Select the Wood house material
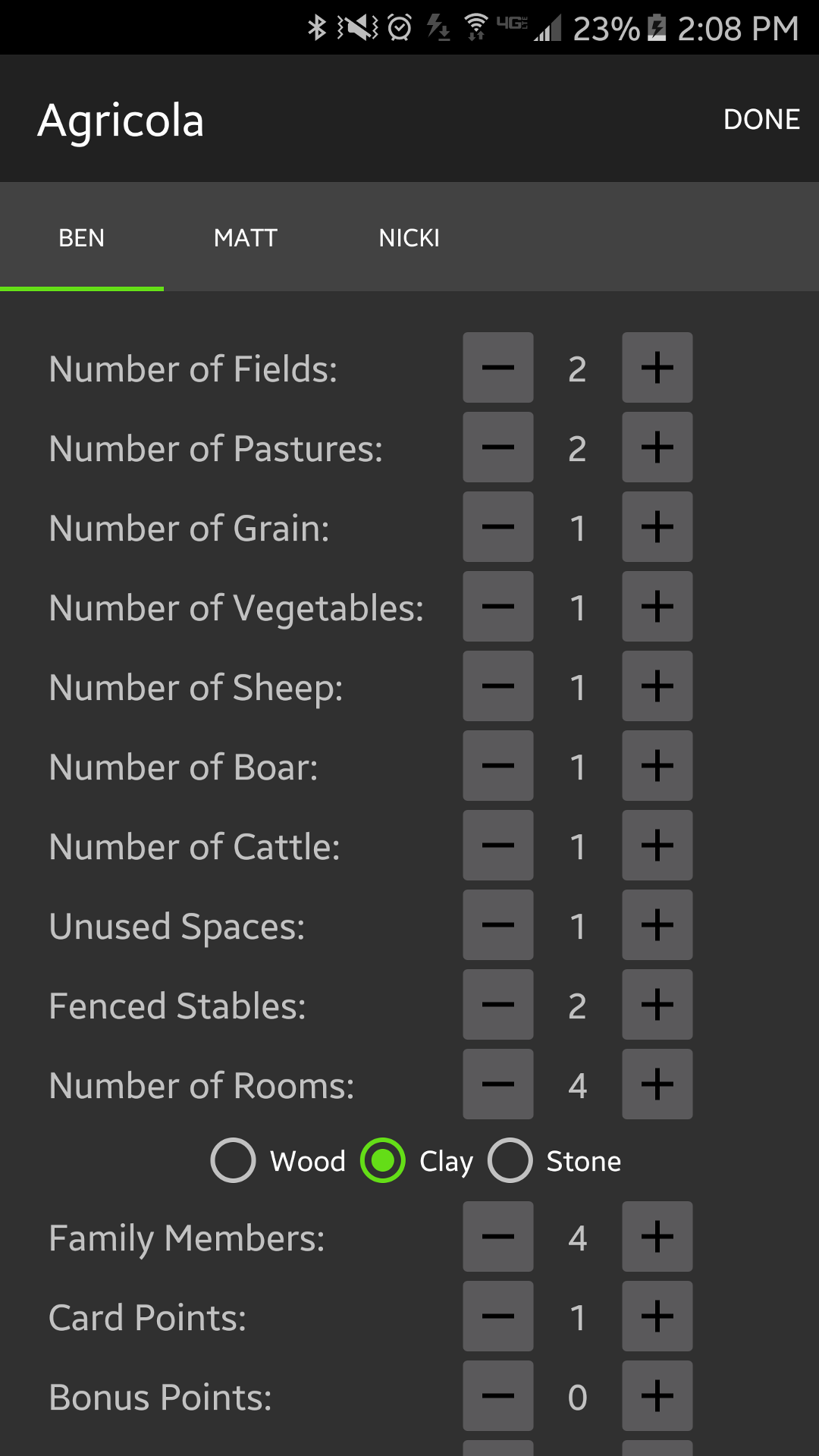This screenshot has width=819, height=1456. click(x=234, y=1160)
